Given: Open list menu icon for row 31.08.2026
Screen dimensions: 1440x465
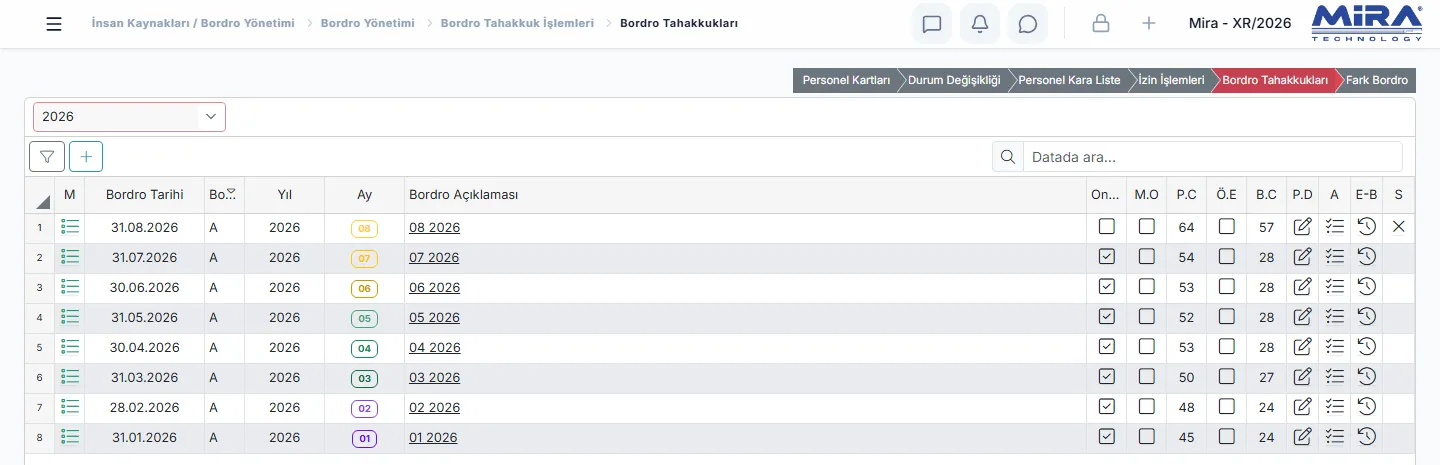Looking at the screenshot, I should pos(70,227).
